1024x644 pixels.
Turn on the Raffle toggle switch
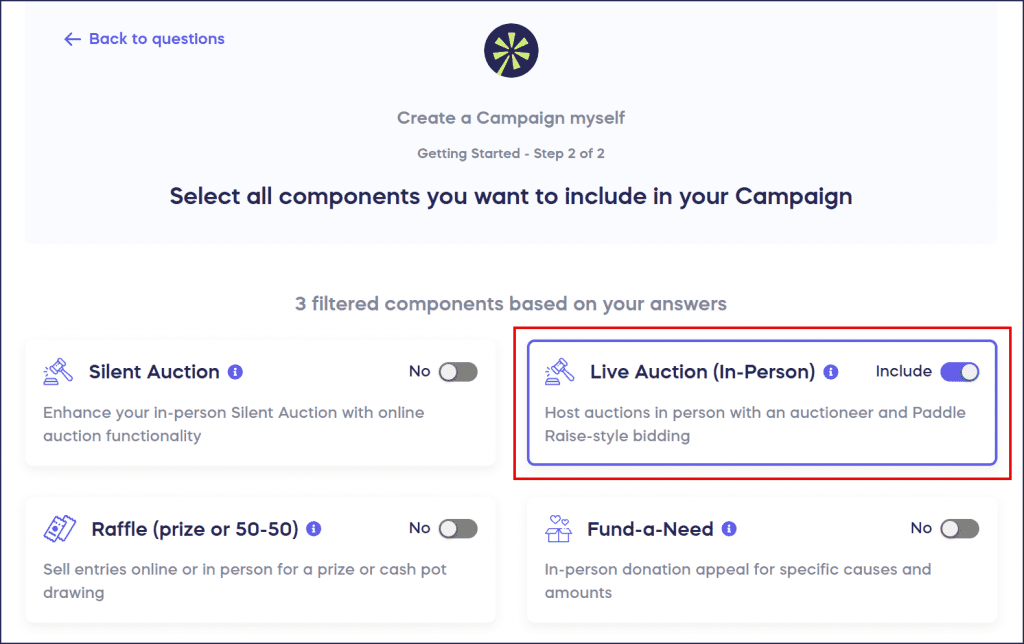458,528
